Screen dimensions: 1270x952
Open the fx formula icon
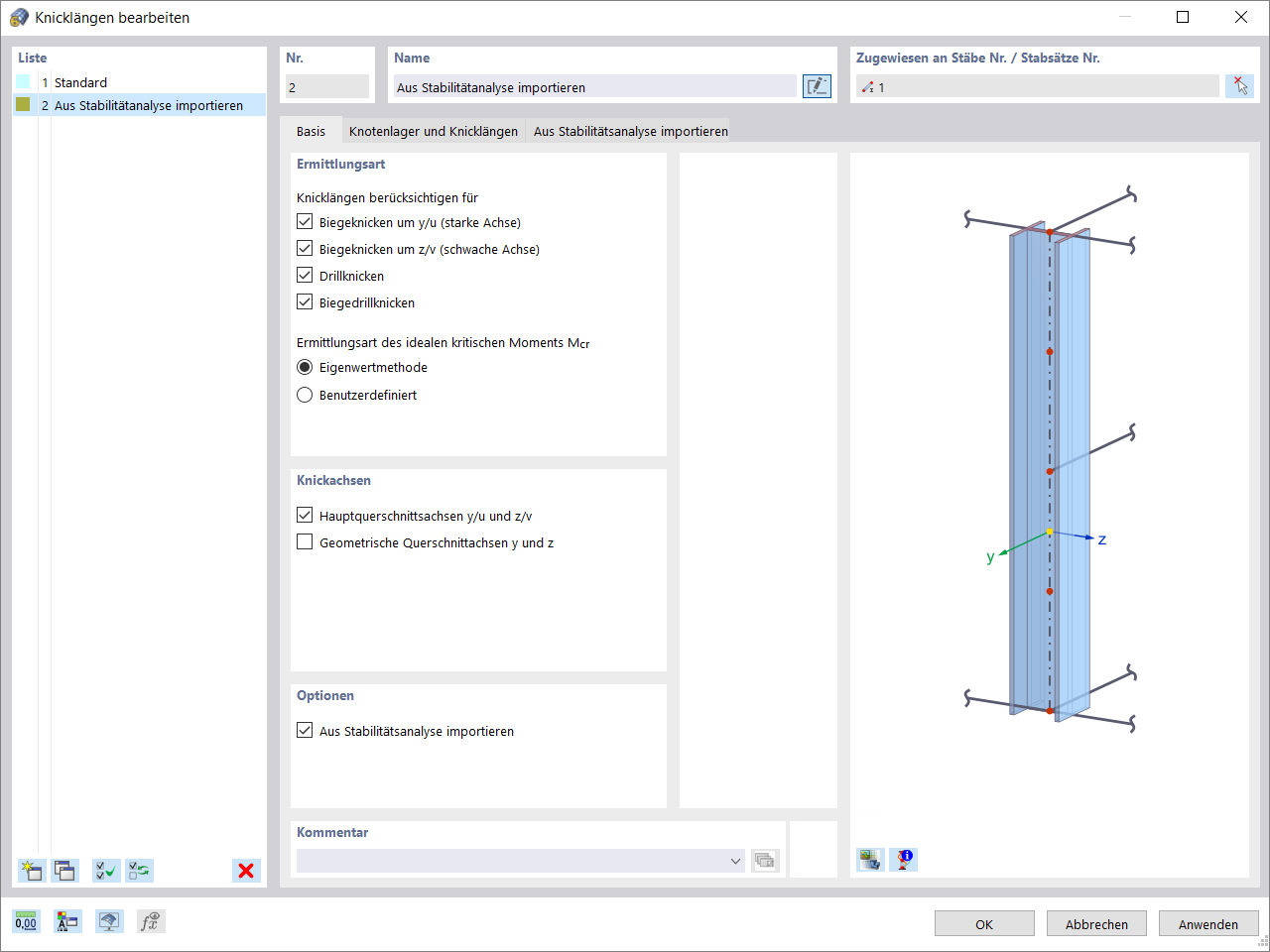pyautogui.click(x=151, y=921)
